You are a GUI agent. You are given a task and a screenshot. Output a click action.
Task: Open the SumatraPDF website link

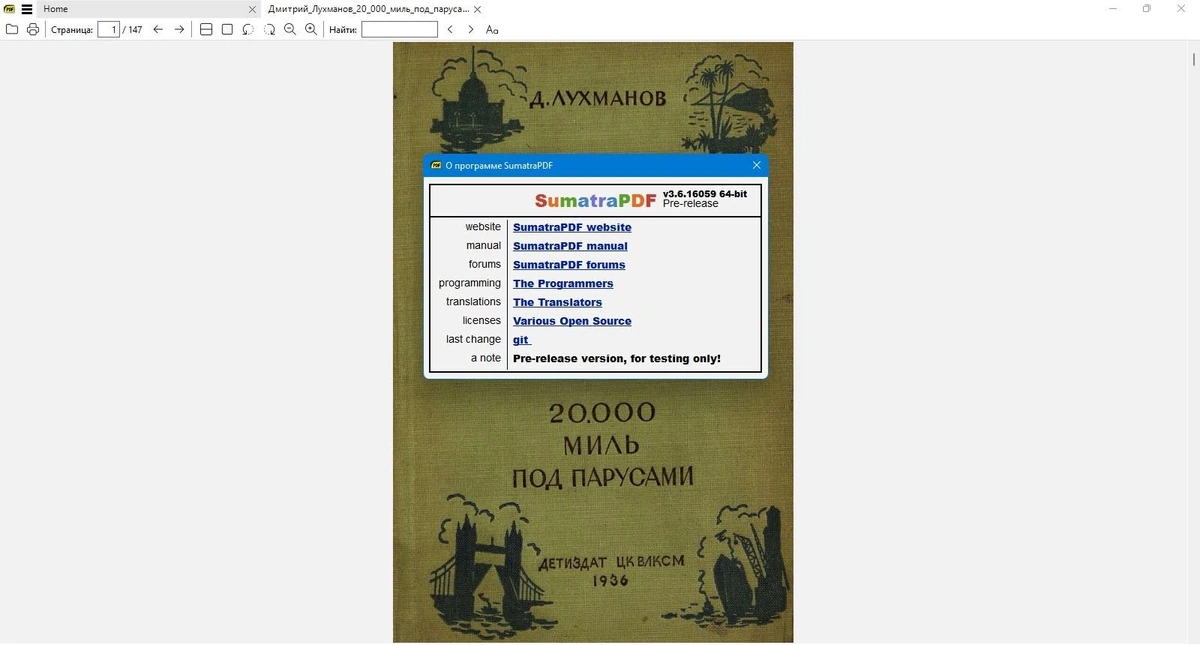click(572, 227)
